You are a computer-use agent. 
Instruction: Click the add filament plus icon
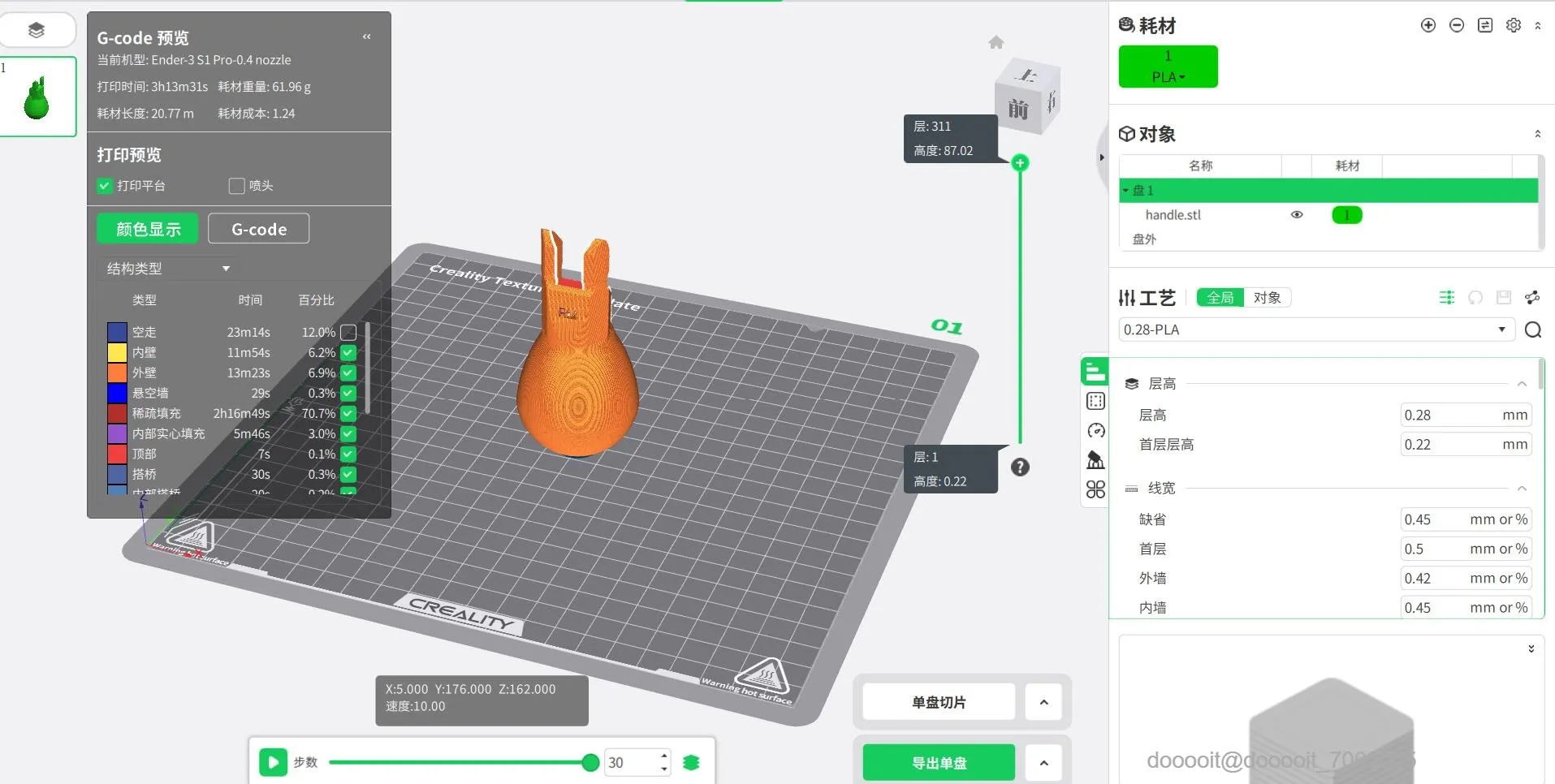(x=1428, y=25)
